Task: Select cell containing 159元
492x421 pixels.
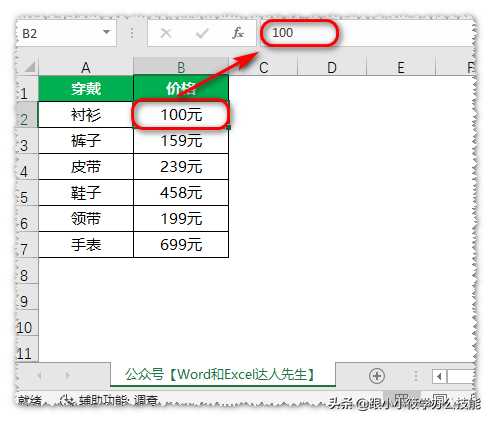Action: pyautogui.click(x=181, y=141)
